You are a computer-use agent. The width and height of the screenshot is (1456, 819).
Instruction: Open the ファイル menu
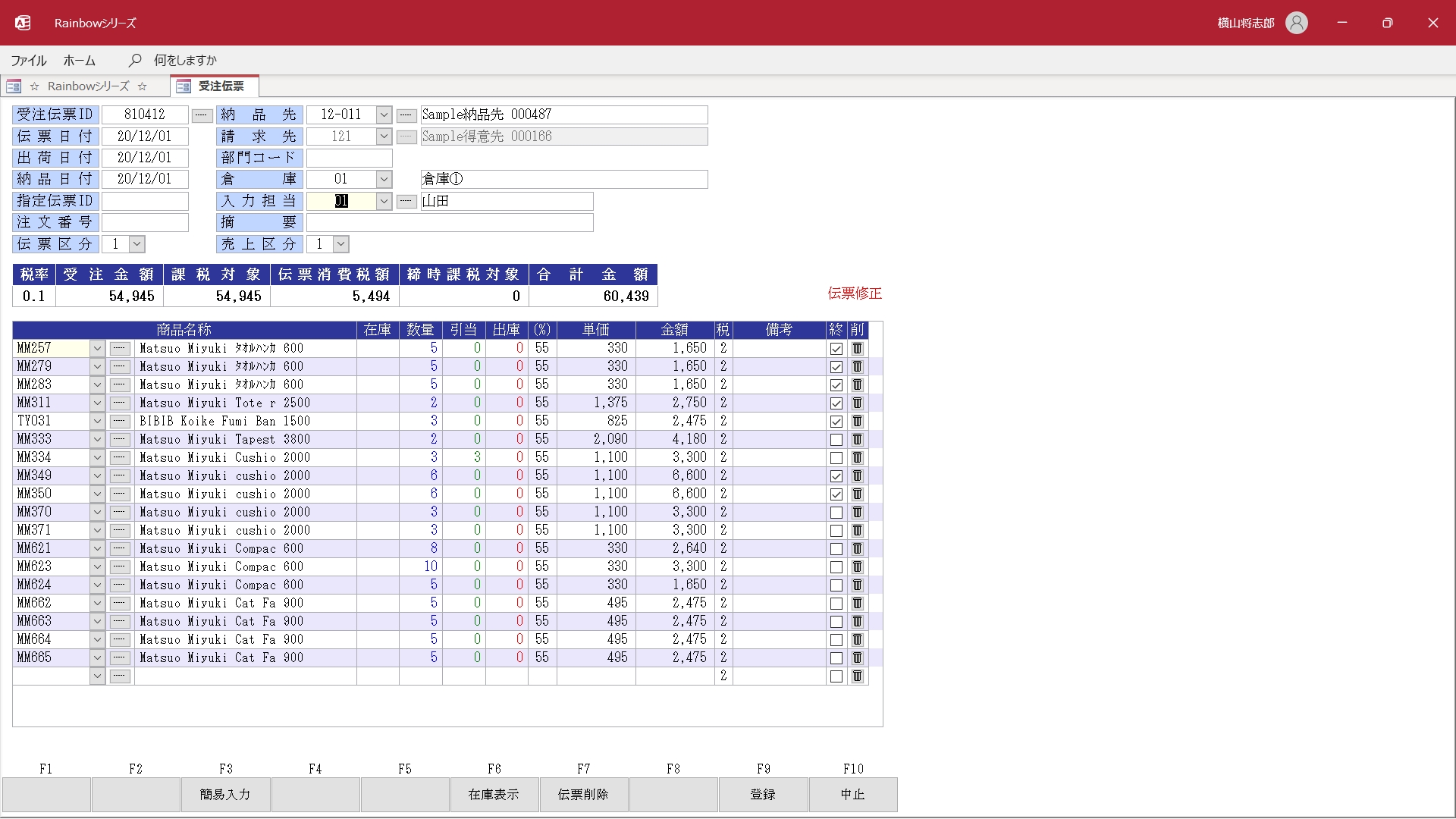click(29, 60)
